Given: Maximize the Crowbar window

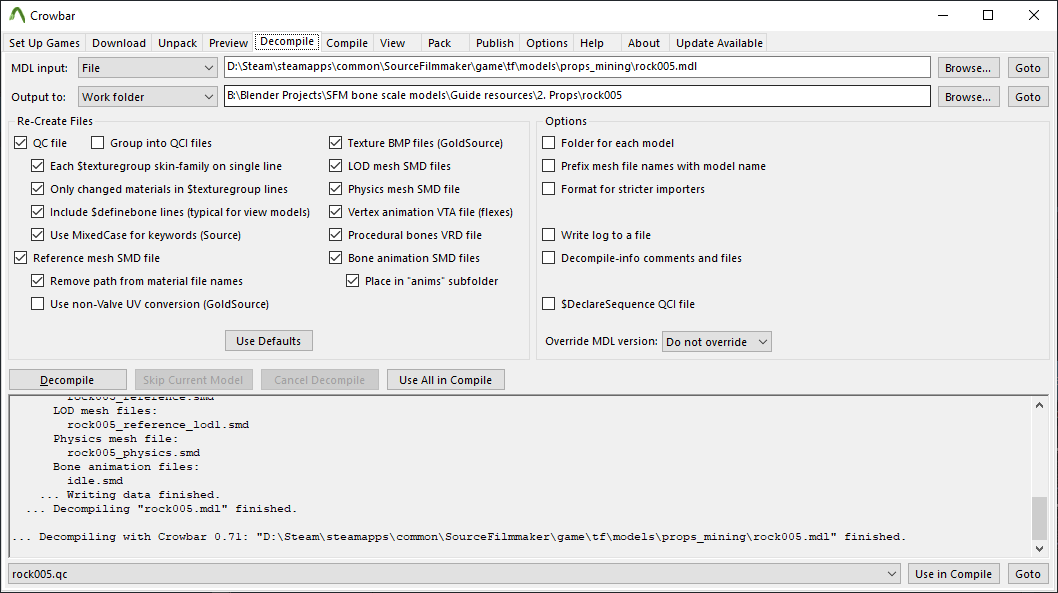Looking at the screenshot, I should 988,15.
